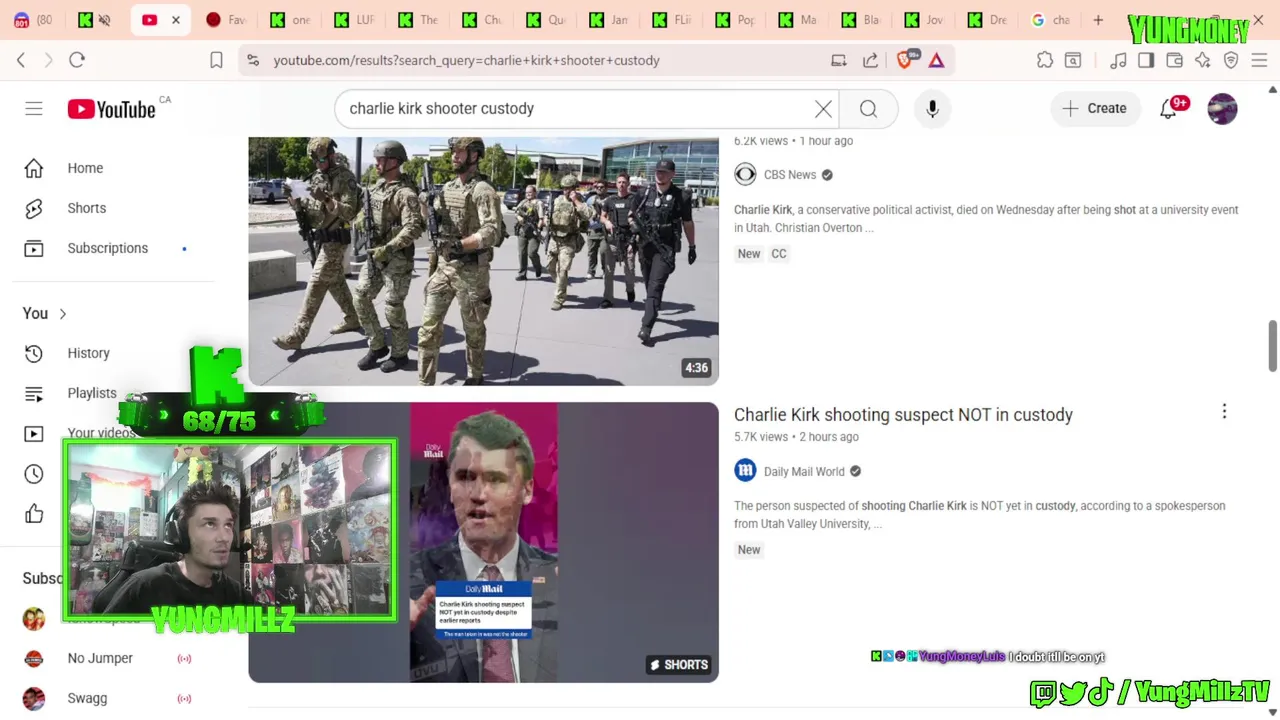Open 'Charlie Kirk shooting suspect NOT in custody' title
This screenshot has height=720, width=1280.
click(x=903, y=414)
